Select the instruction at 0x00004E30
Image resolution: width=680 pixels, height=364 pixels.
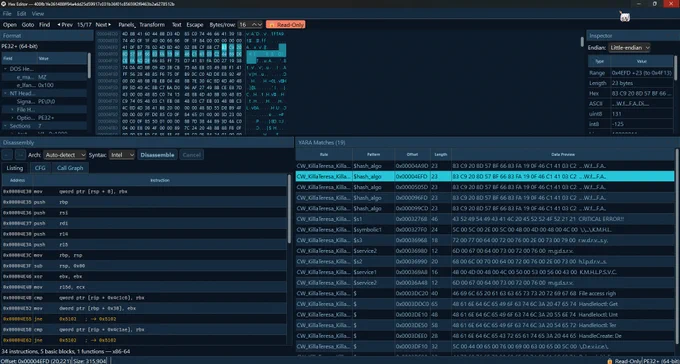tap(144, 191)
